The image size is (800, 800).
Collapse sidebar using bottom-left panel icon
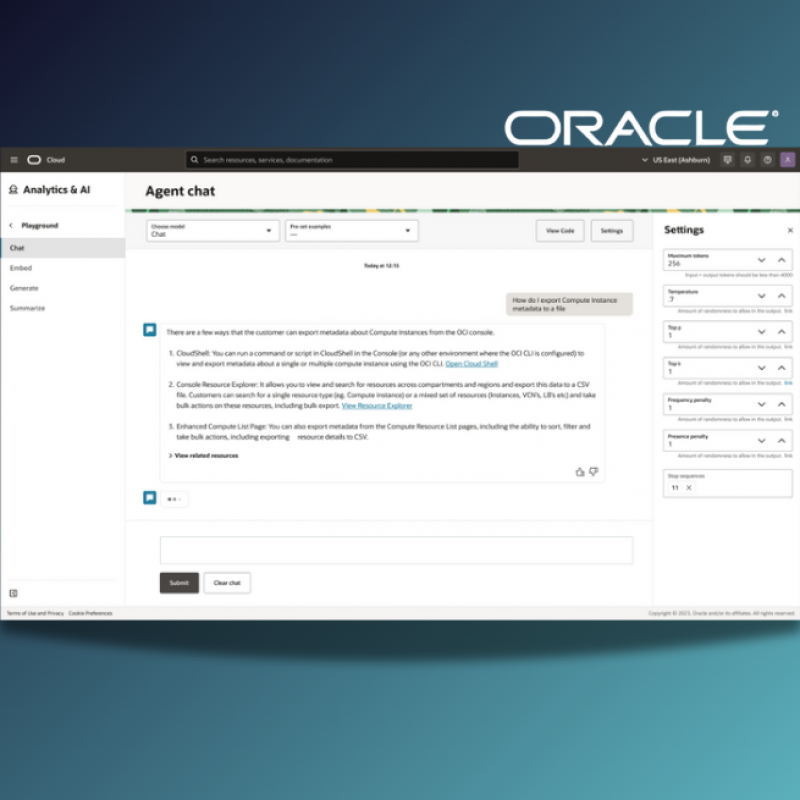tap(14, 593)
